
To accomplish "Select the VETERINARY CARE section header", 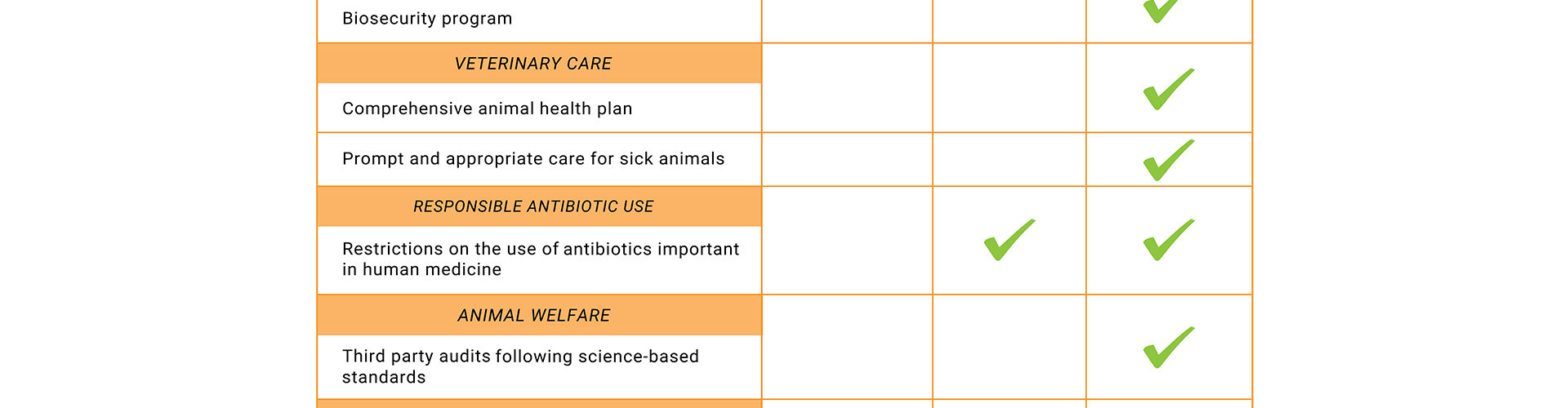I will (533, 64).
